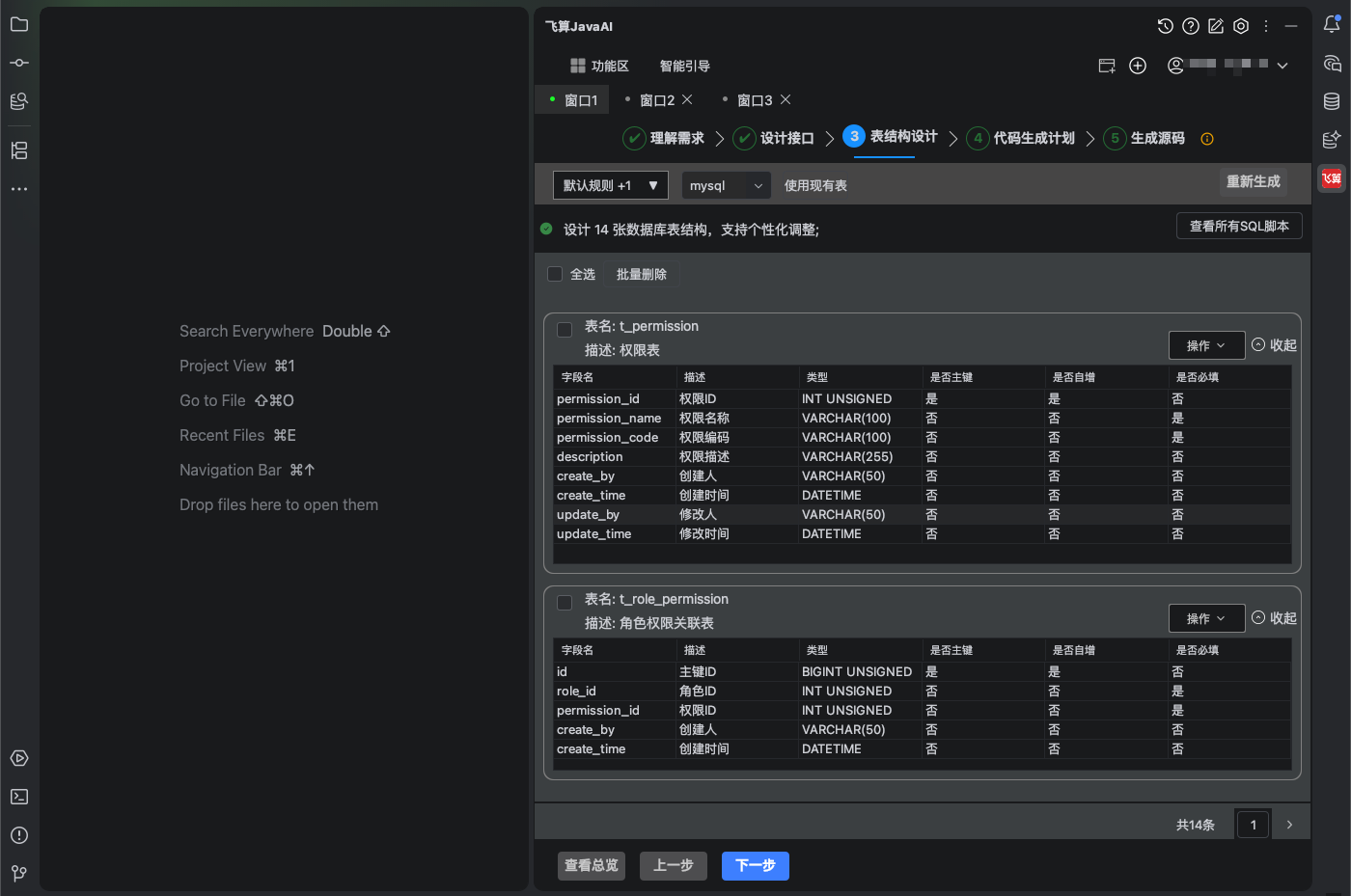Open the history clock icon in JavaAI header
The width and height of the screenshot is (1351, 896).
pos(1166,26)
